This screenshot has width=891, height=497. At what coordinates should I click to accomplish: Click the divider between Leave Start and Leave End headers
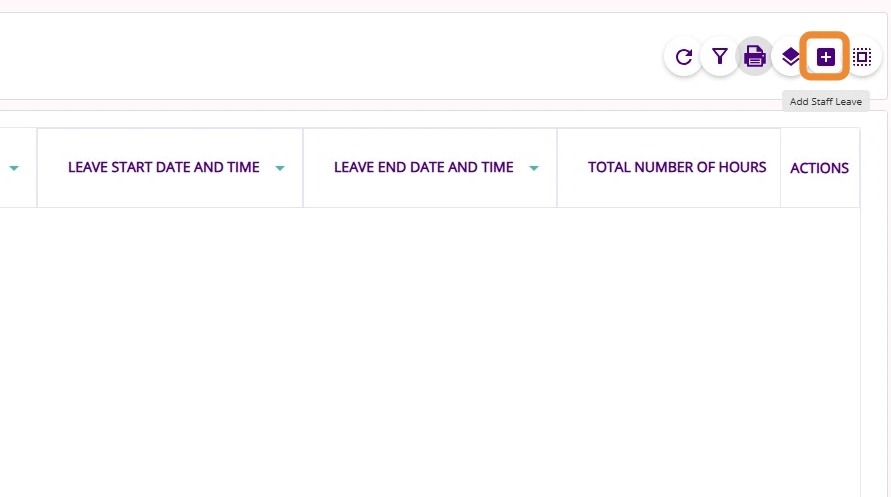pyautogui.click(x=303, y=168)
